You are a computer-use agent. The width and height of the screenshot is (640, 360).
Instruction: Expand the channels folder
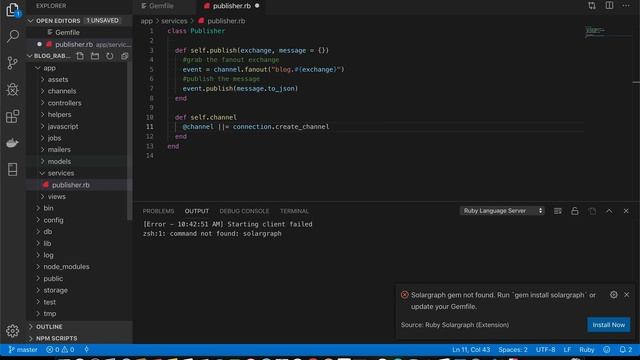click(80, 91)
